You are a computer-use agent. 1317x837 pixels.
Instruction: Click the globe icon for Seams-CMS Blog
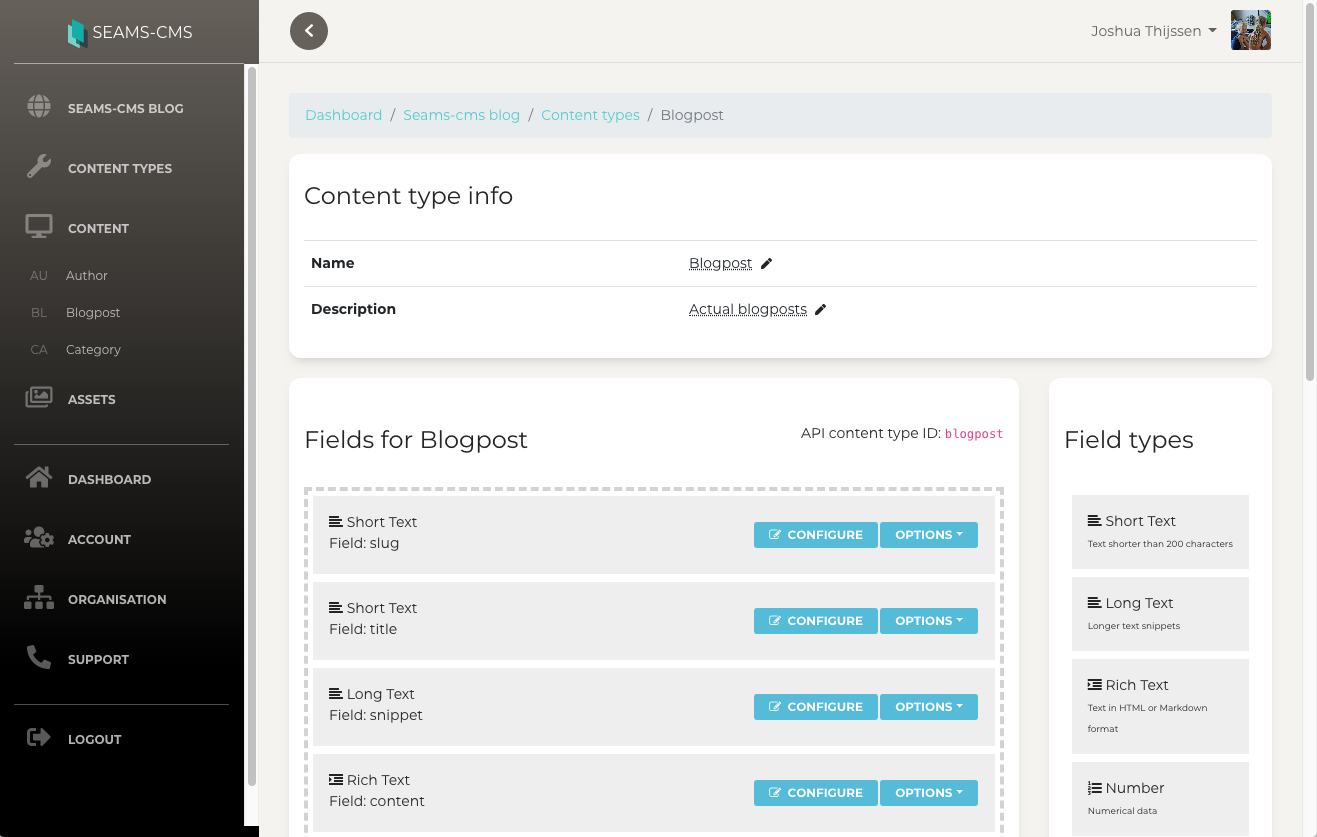point(39,107)
